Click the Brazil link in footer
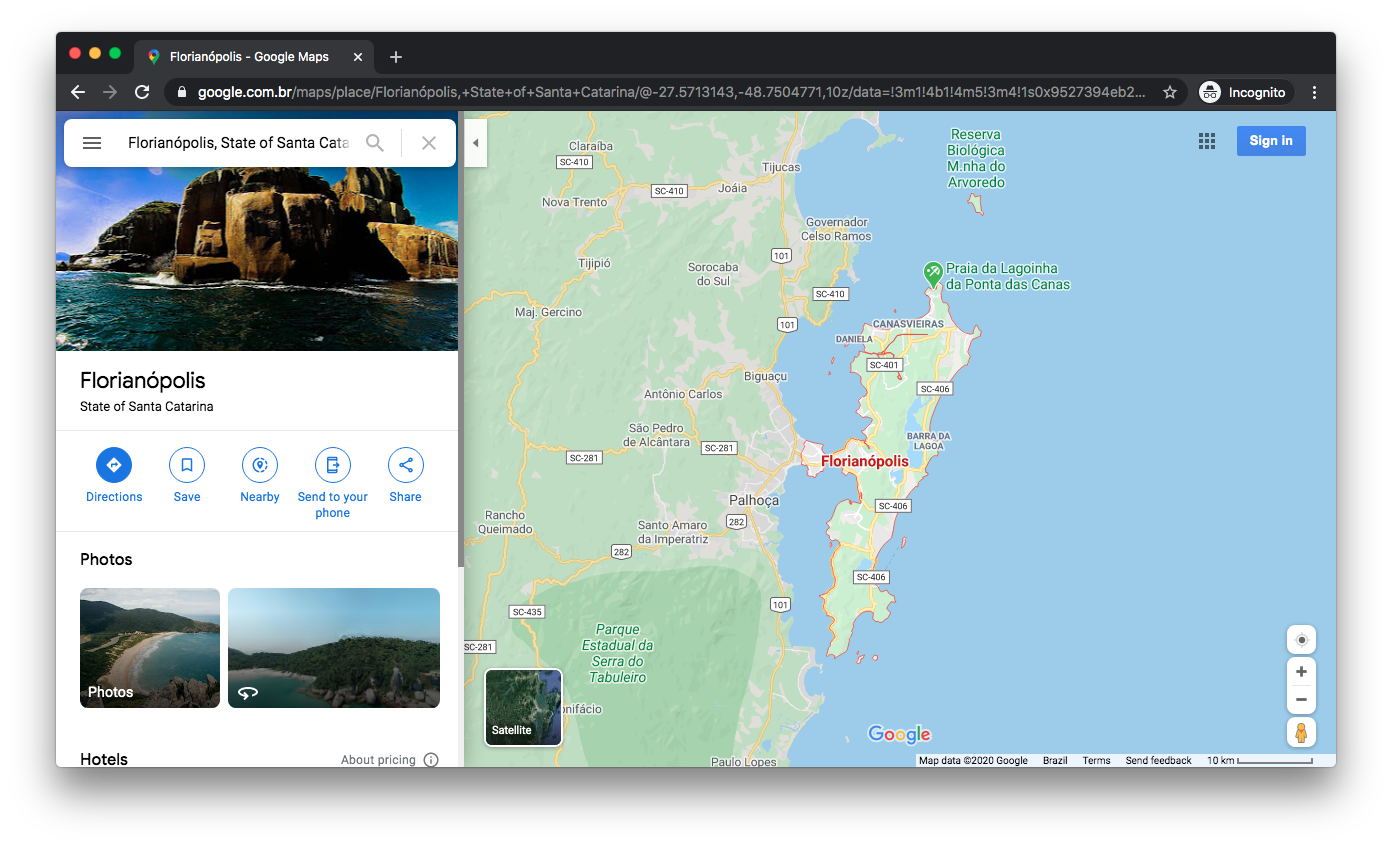The height and width of the screenshot is (847, 1392). (x=1055, y=761)
